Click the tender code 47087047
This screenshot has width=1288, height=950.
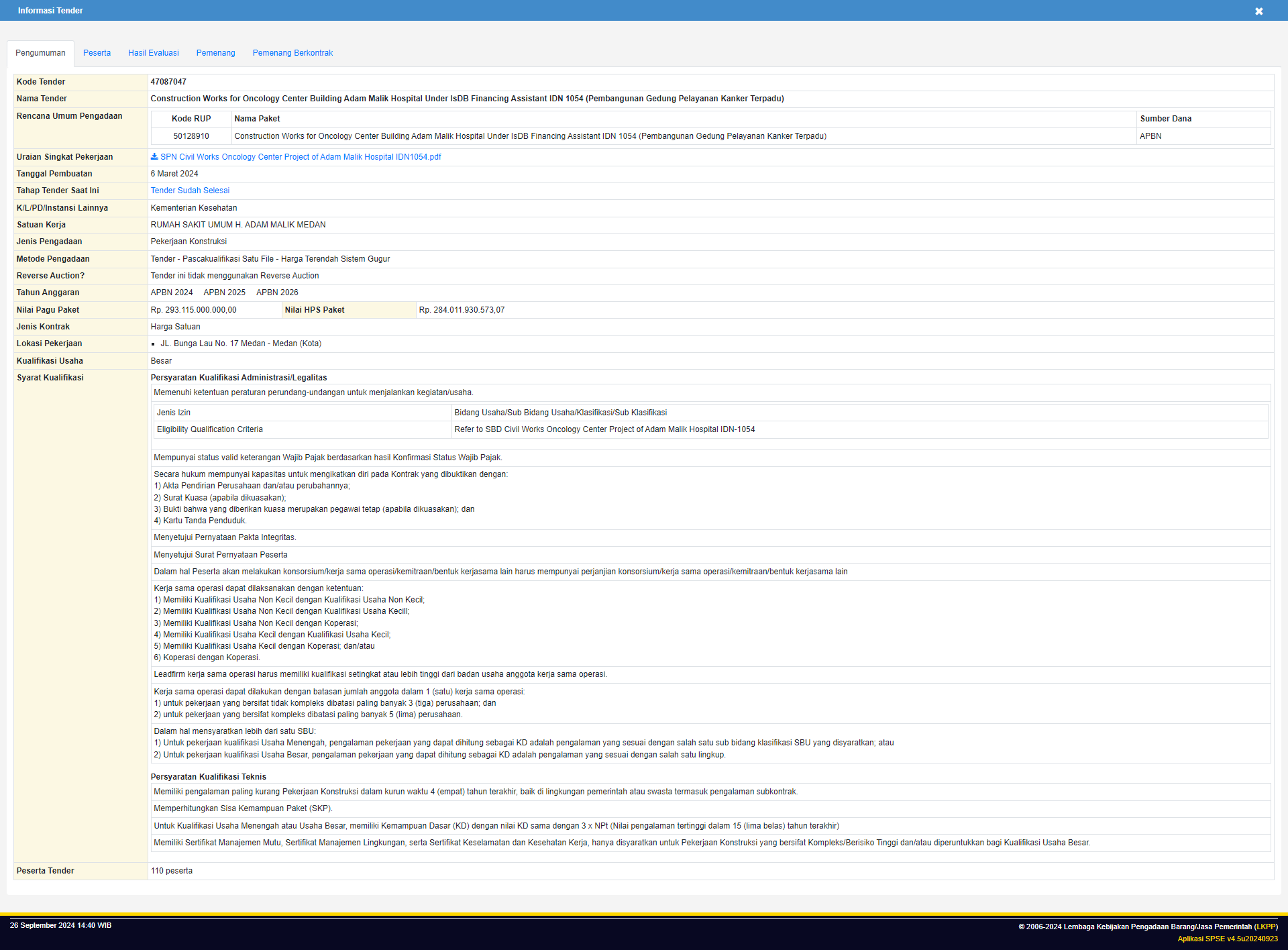[x=168, y=82]
